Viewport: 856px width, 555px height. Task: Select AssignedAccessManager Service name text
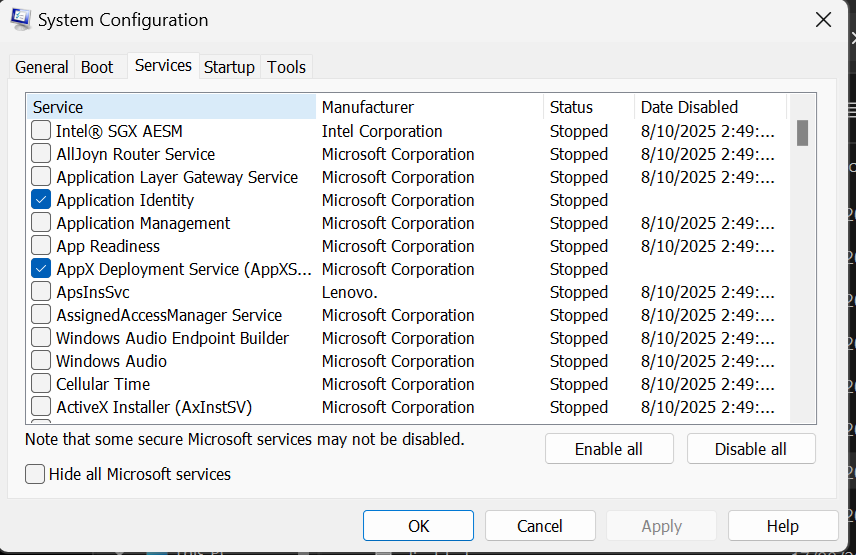[x=169, y=315]
